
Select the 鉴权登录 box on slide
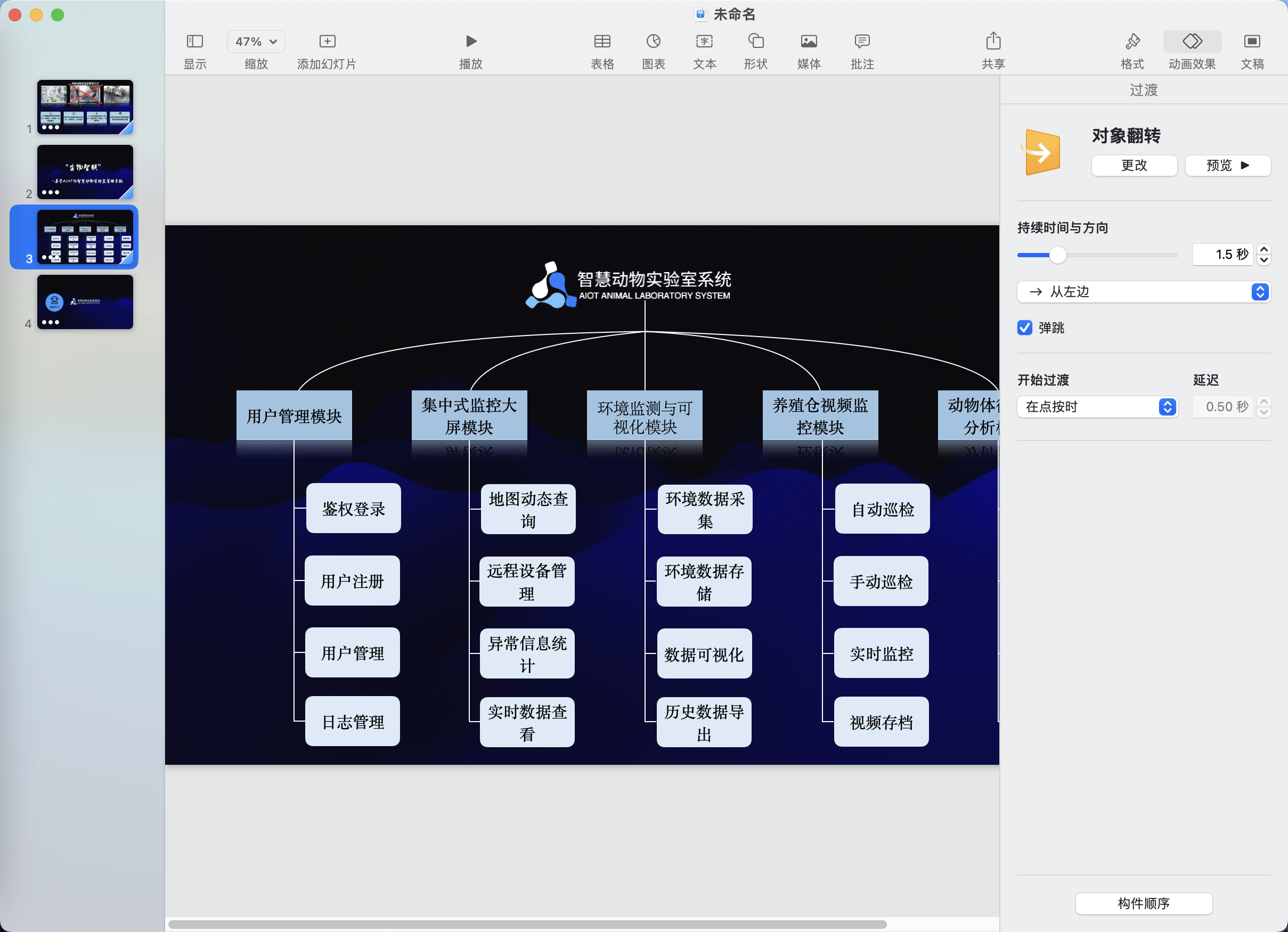(353, 508)
